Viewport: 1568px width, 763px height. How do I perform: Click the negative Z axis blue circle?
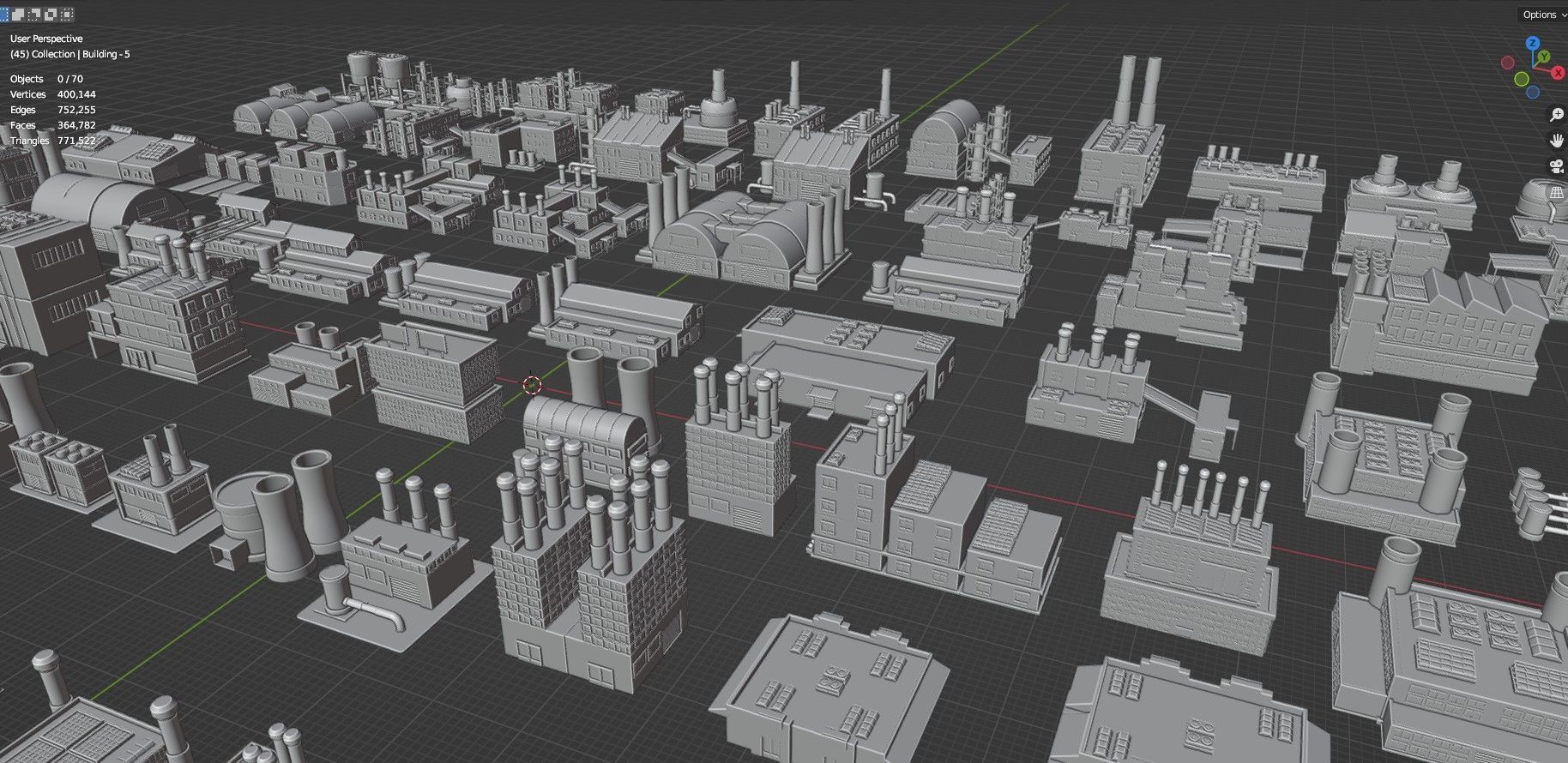pos(1533,93)
